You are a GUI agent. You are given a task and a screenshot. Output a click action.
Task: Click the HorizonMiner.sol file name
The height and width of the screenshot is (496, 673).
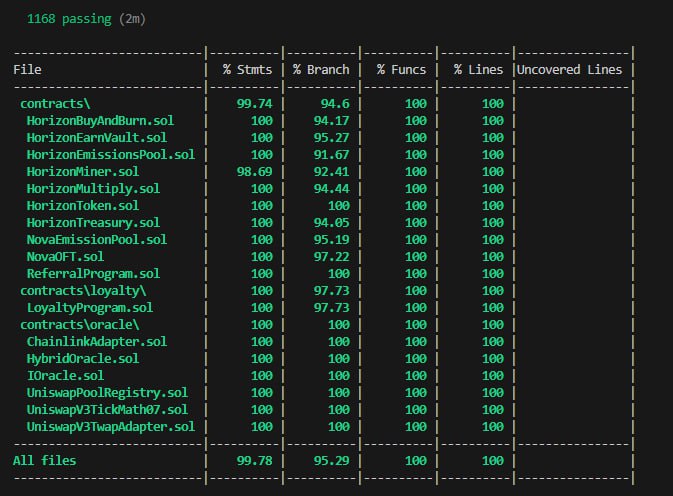pos(83,172)
